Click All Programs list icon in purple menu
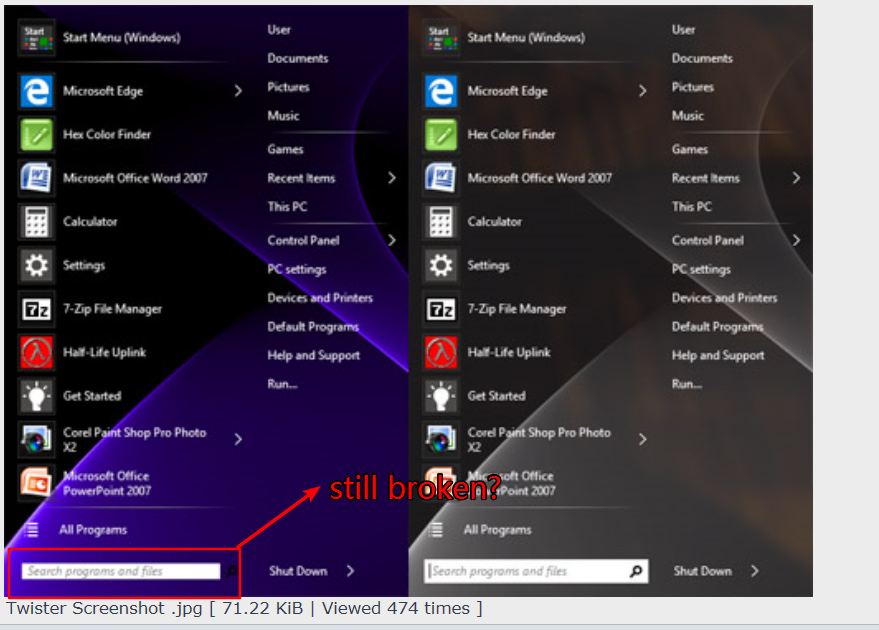The height and width of the screenshot is (630, 879). coord(32,530)
